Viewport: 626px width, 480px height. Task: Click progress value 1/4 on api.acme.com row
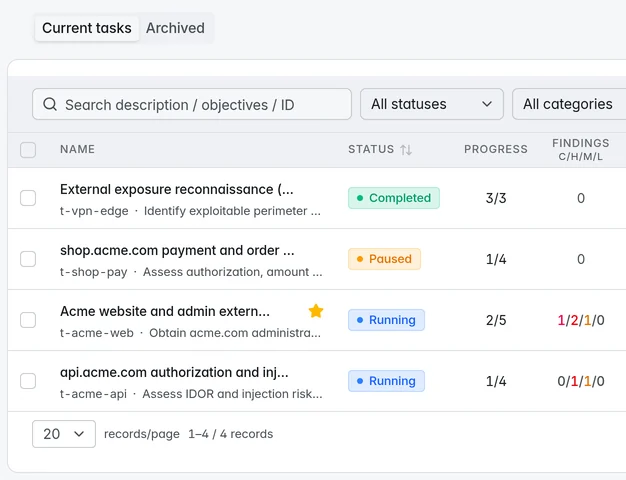(496, 381)
